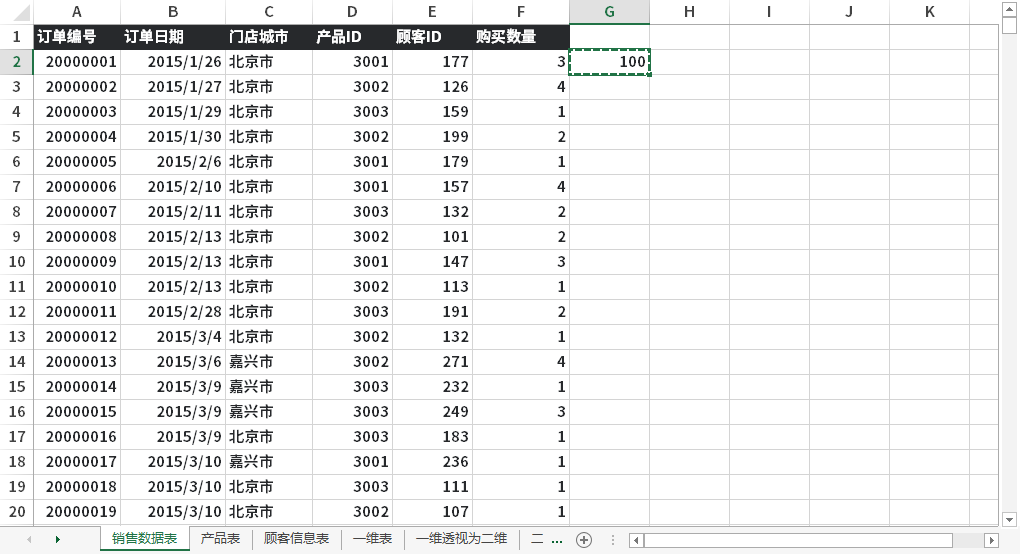Open the partially hidden 二 sheet tab
This screenshot has height=554, width=1020.
pos(537,538)
